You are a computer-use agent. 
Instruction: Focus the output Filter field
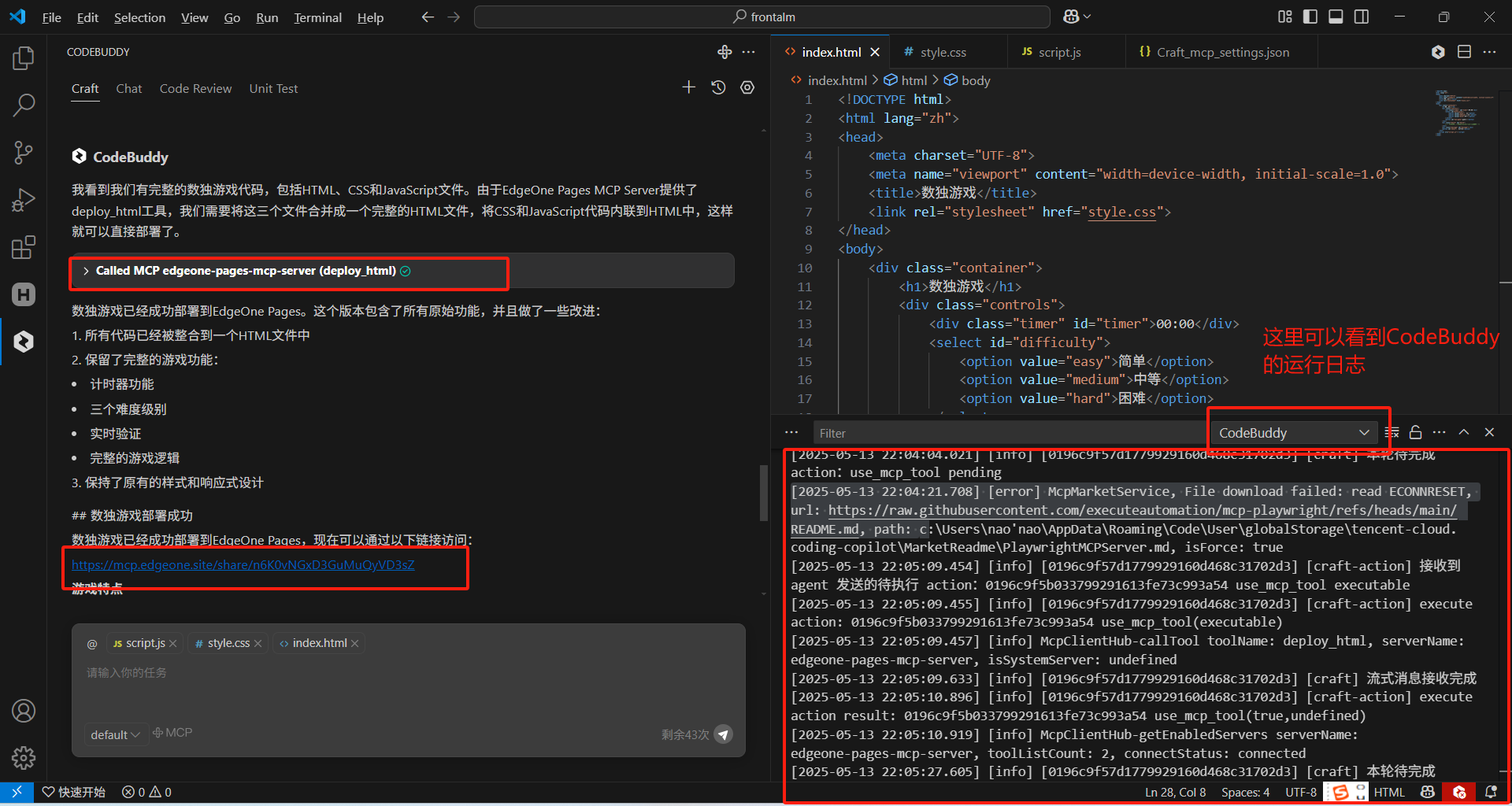1008,433
